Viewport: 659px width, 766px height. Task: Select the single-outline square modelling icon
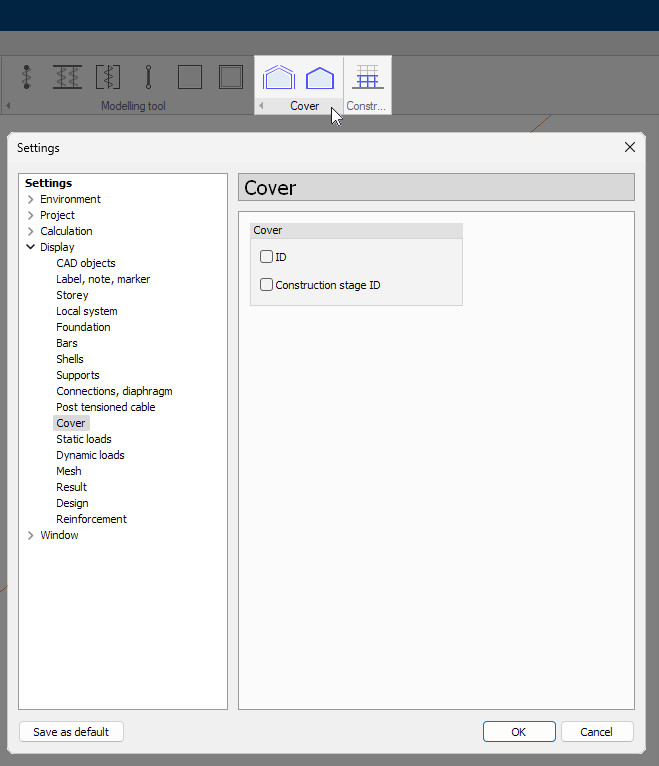click(190, 77)
